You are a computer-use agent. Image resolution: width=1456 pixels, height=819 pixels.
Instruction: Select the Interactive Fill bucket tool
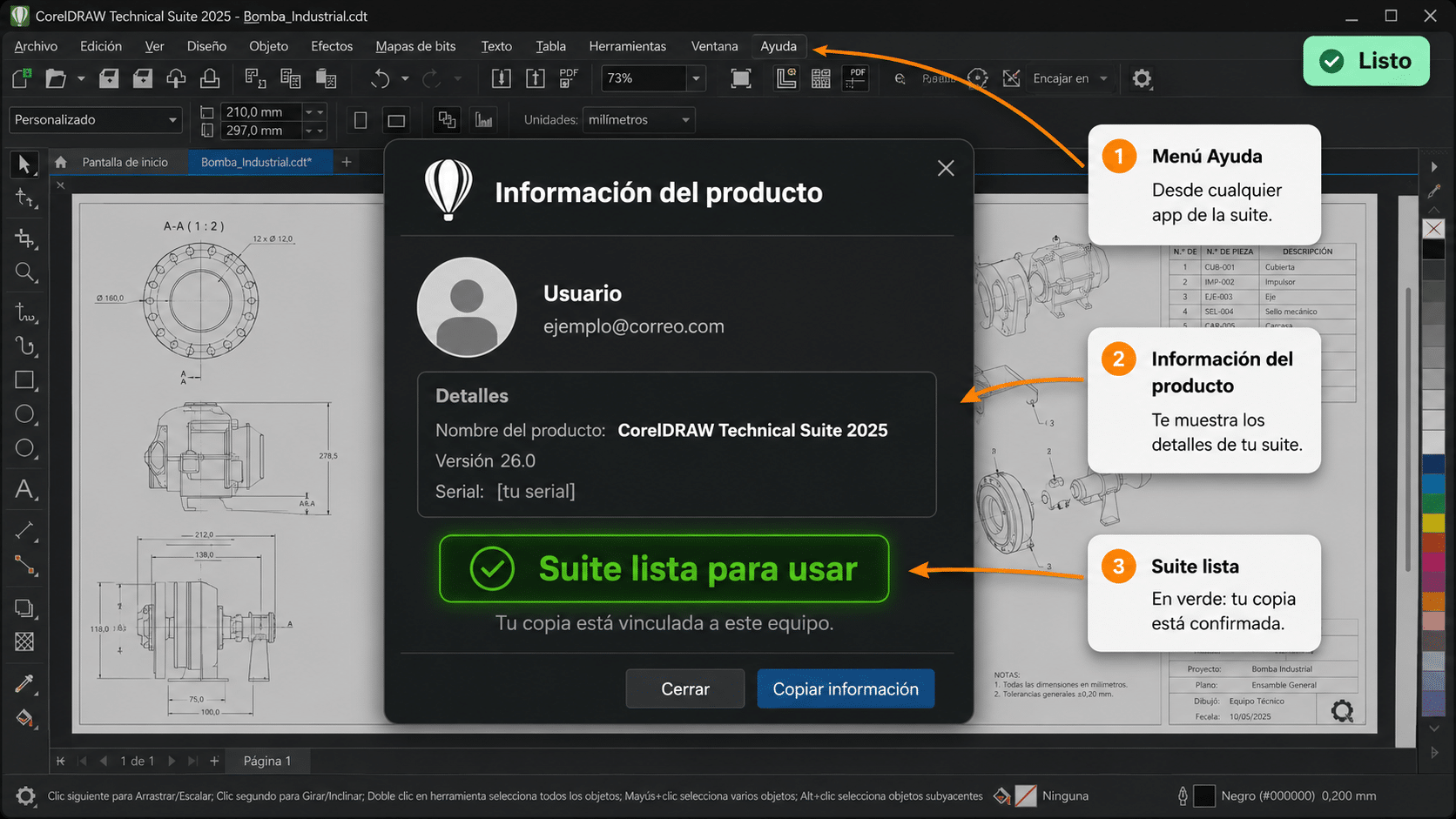click(x=24, y=718)
